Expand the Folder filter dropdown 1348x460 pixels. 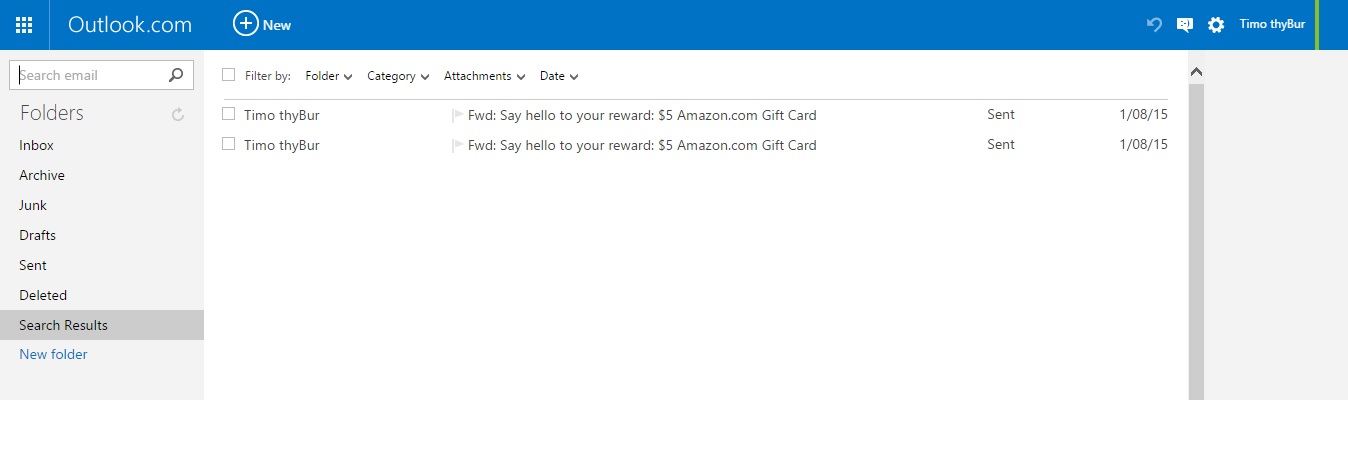click(329, 76)
